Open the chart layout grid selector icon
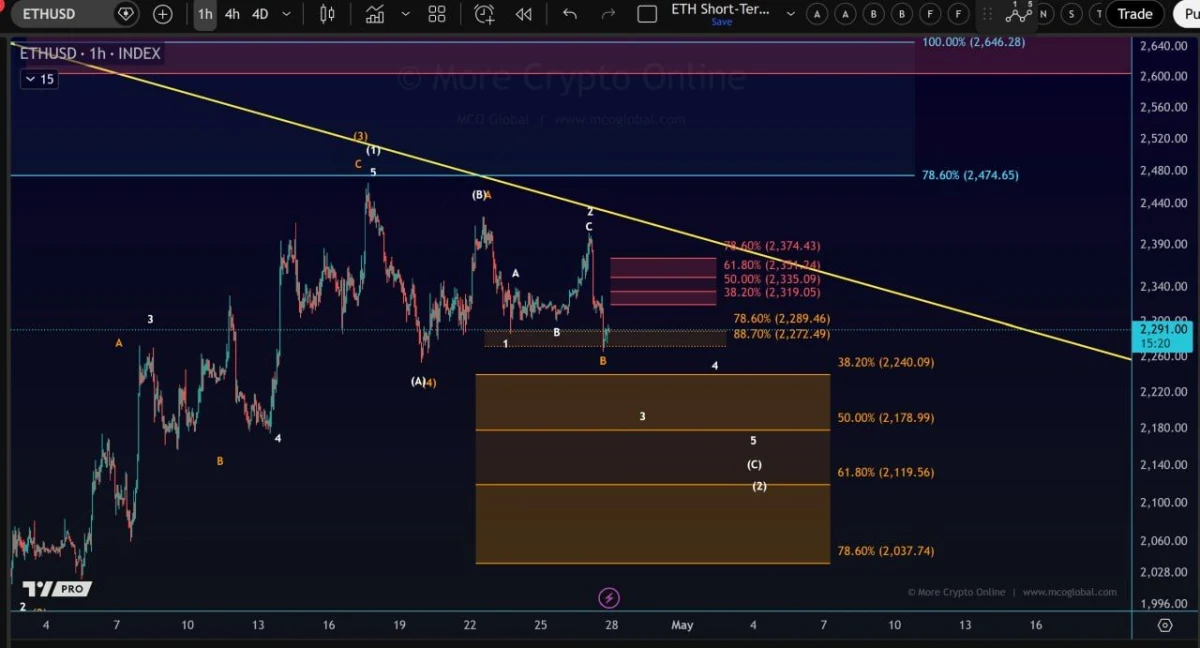 pos(436,14)
